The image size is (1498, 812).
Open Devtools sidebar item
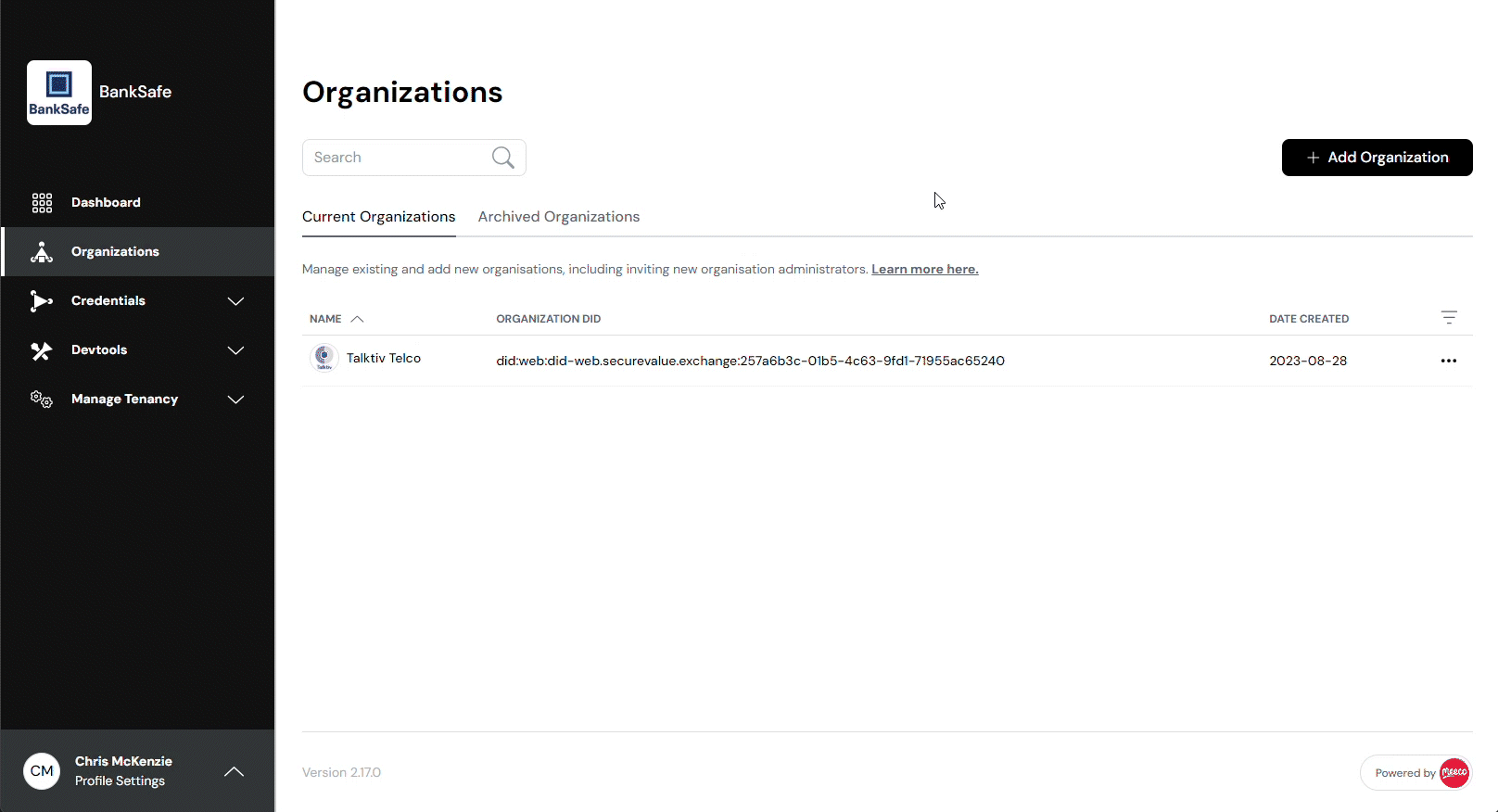(x=137, y=349)
